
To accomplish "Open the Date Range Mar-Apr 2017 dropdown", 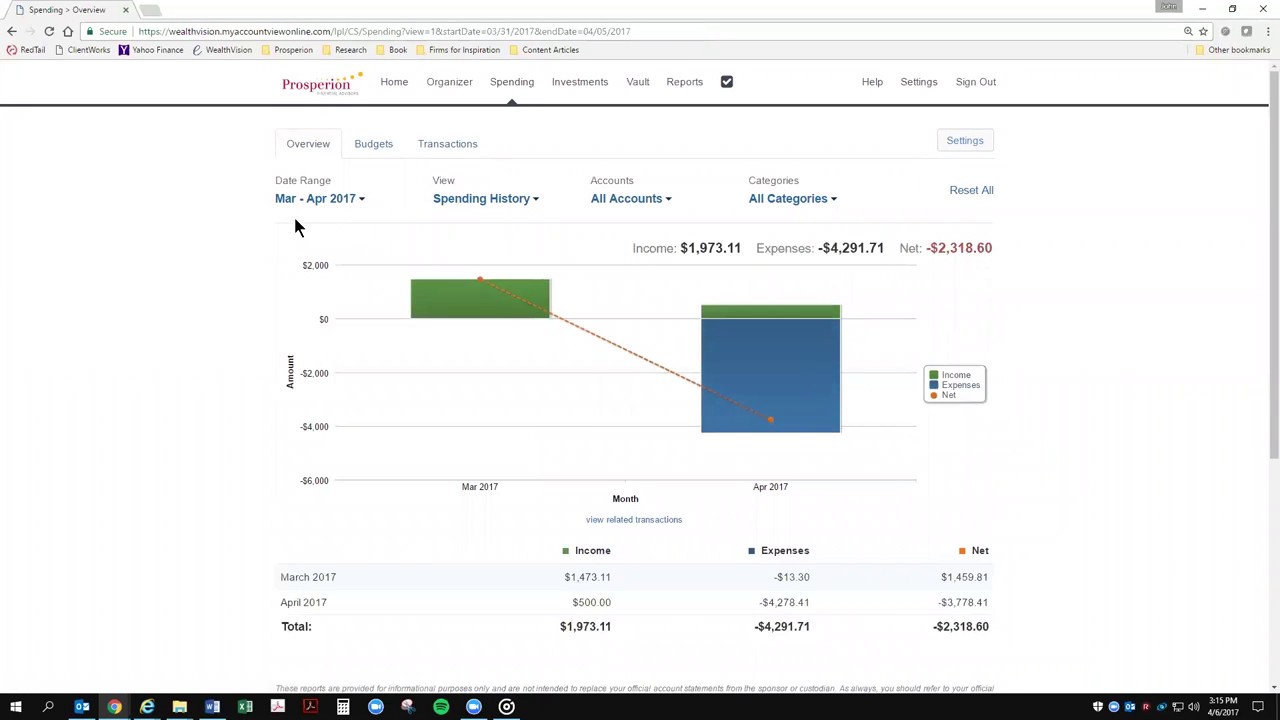I will point(320,198).
